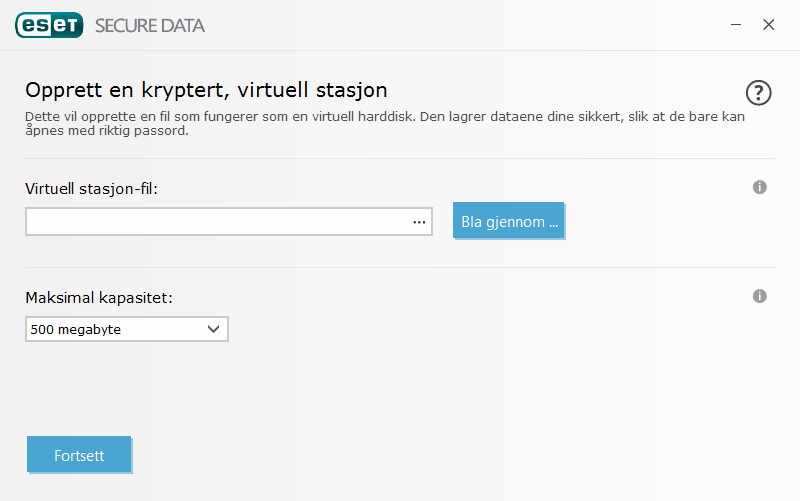Click the ESET logo
800x501 pixels.
coord(49,25)
